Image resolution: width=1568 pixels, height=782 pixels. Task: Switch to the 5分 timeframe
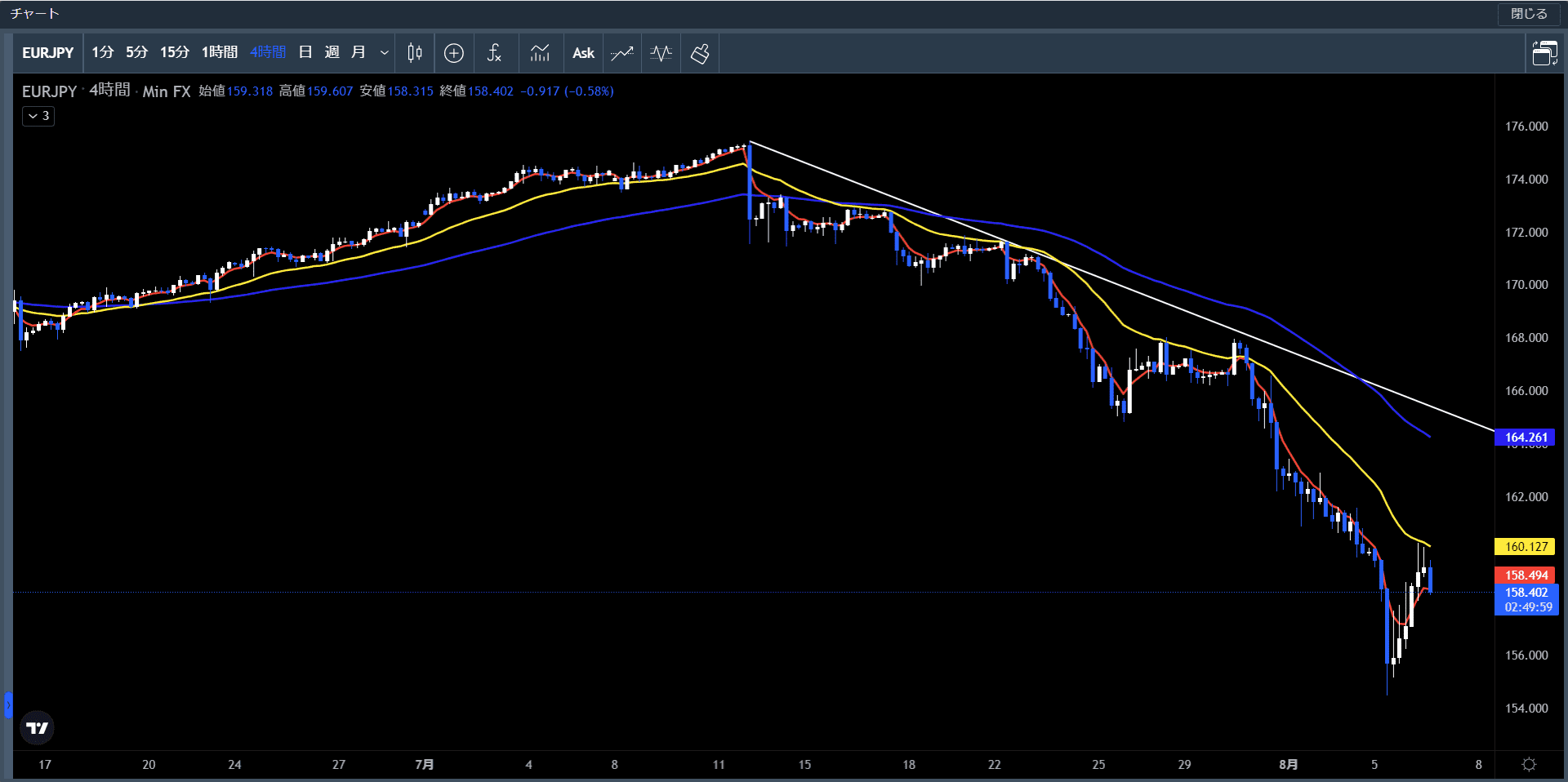pos(136,52)
